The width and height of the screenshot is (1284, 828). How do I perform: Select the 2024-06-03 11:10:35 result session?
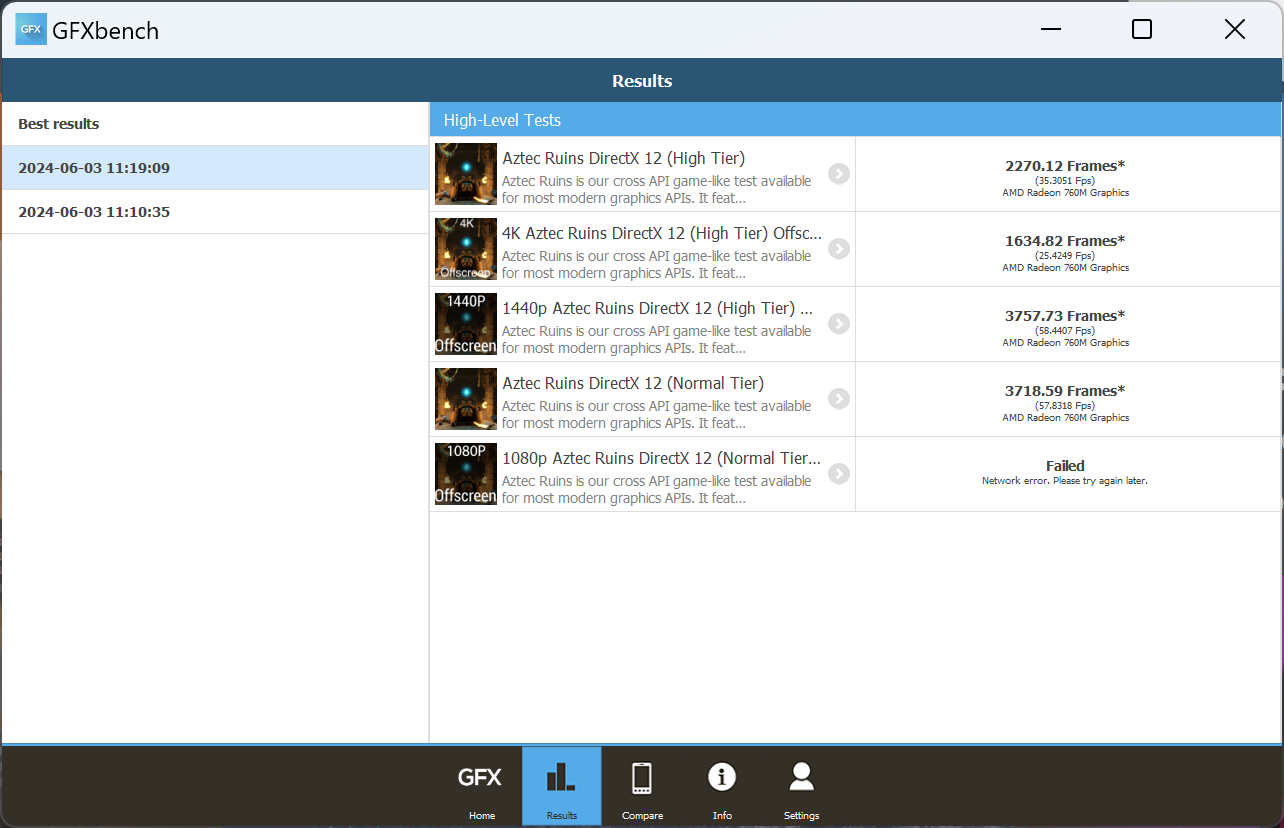pos(215,212)
